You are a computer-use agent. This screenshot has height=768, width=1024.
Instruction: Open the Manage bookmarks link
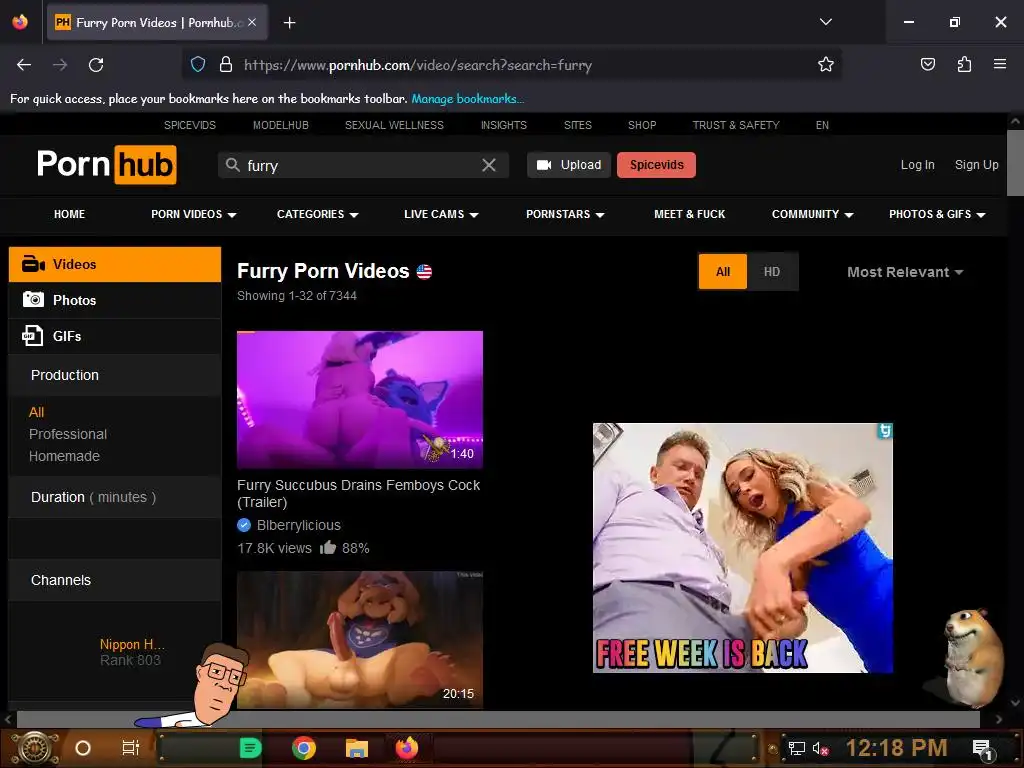468,99
